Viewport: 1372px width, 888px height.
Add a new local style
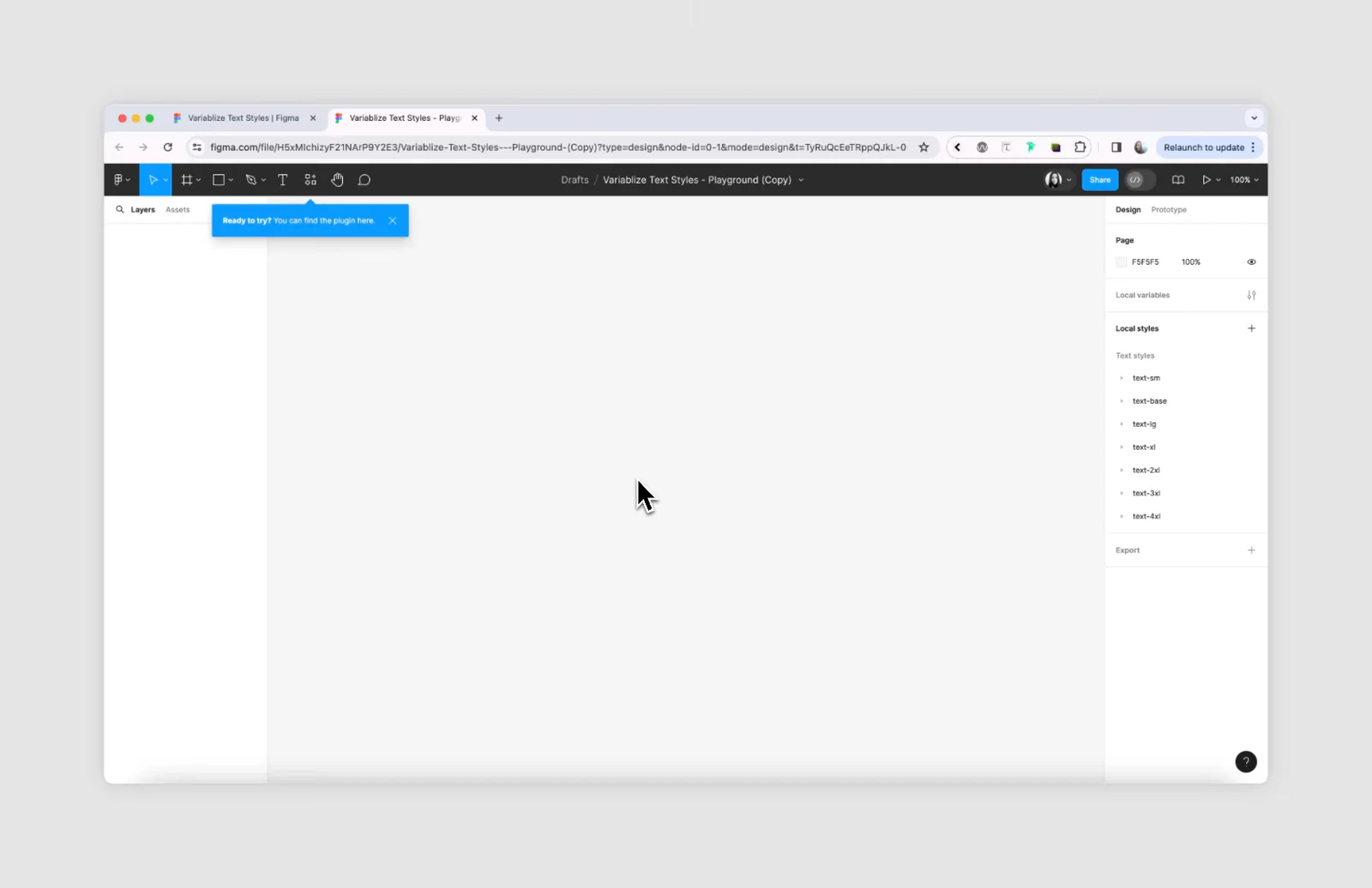click(1251, 328)
